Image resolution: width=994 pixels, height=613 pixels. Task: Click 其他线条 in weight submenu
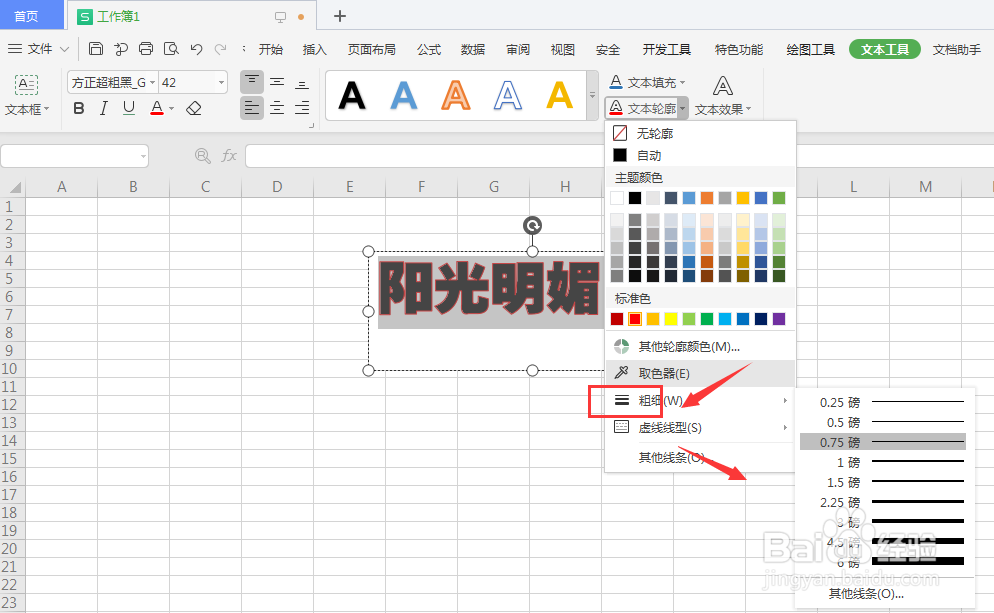865,593
